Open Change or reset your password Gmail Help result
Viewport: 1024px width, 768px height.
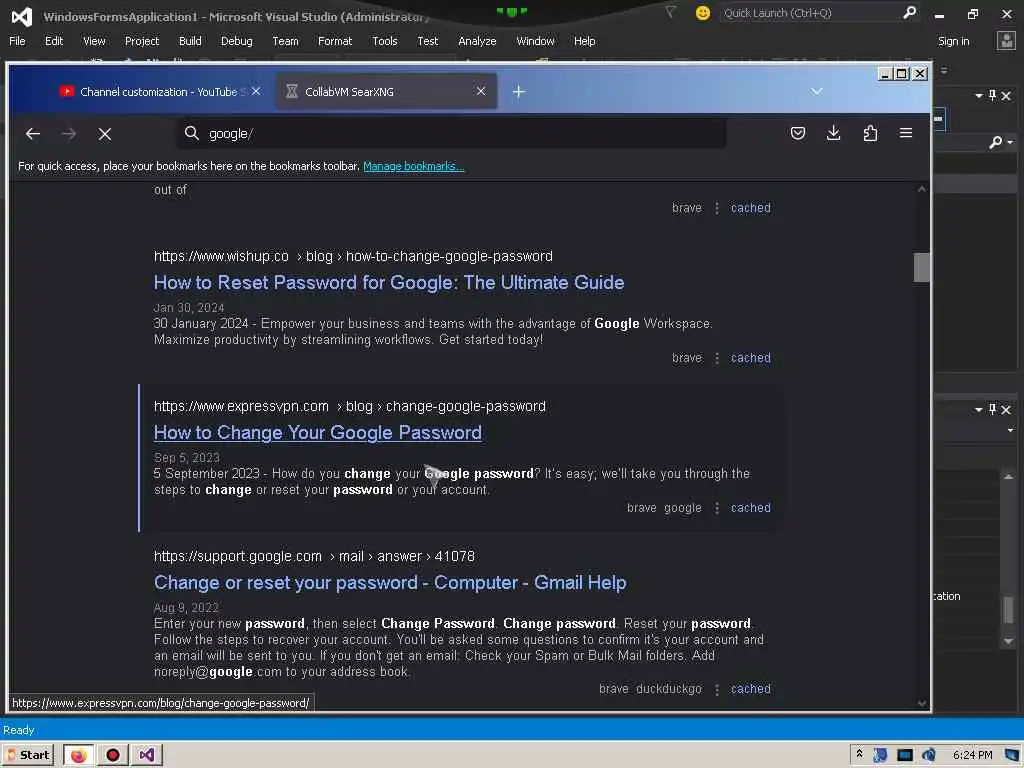coord(390,583)
